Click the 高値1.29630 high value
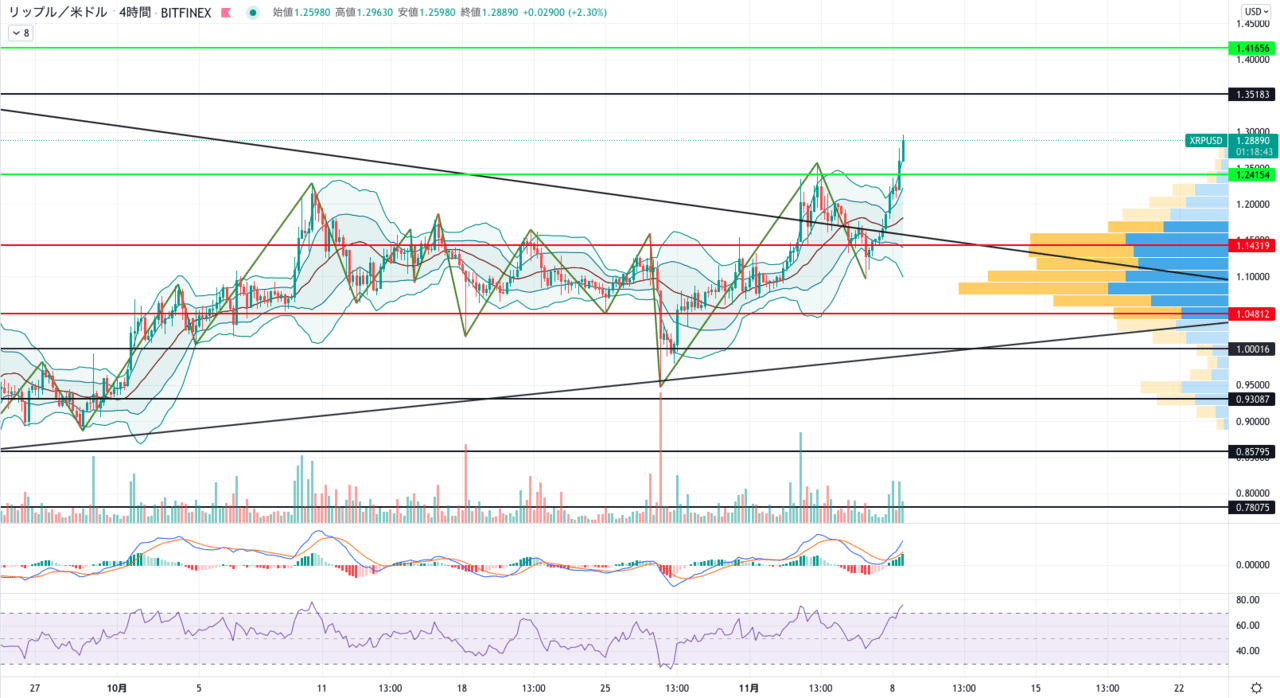 tap(364, 13)
